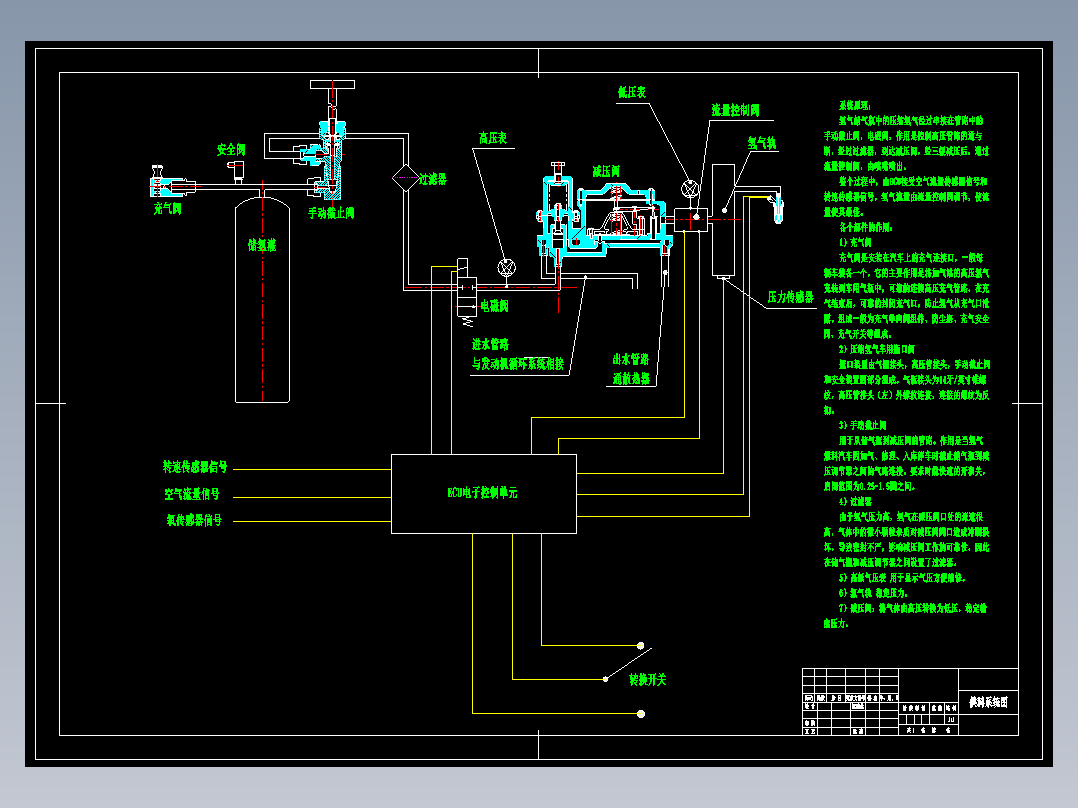The height and width of the screenshot is (808, 1078).
Task: Click the top changeover switch terminal
Action: pyautogui.click(x=641, y=646)
